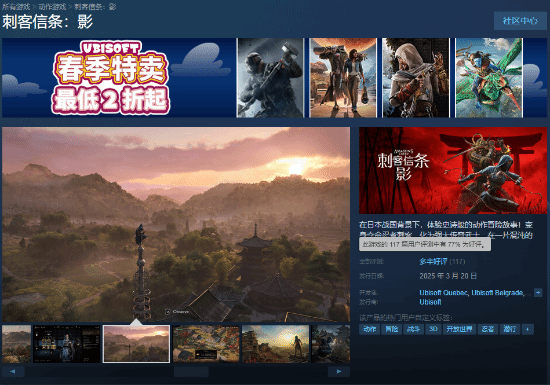Open the hooded assassin Mirage cover

416,77
